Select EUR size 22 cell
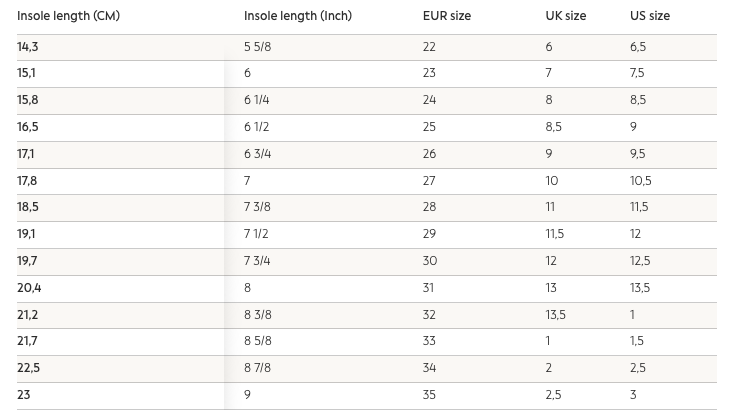Image resolution: width=737 pixels, height=420 pixels. (430, 47)
